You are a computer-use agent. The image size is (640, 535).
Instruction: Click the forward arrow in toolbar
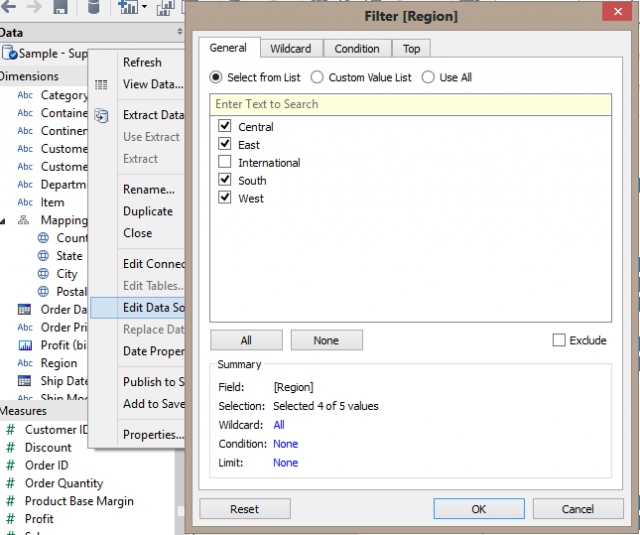click(34, 7)
